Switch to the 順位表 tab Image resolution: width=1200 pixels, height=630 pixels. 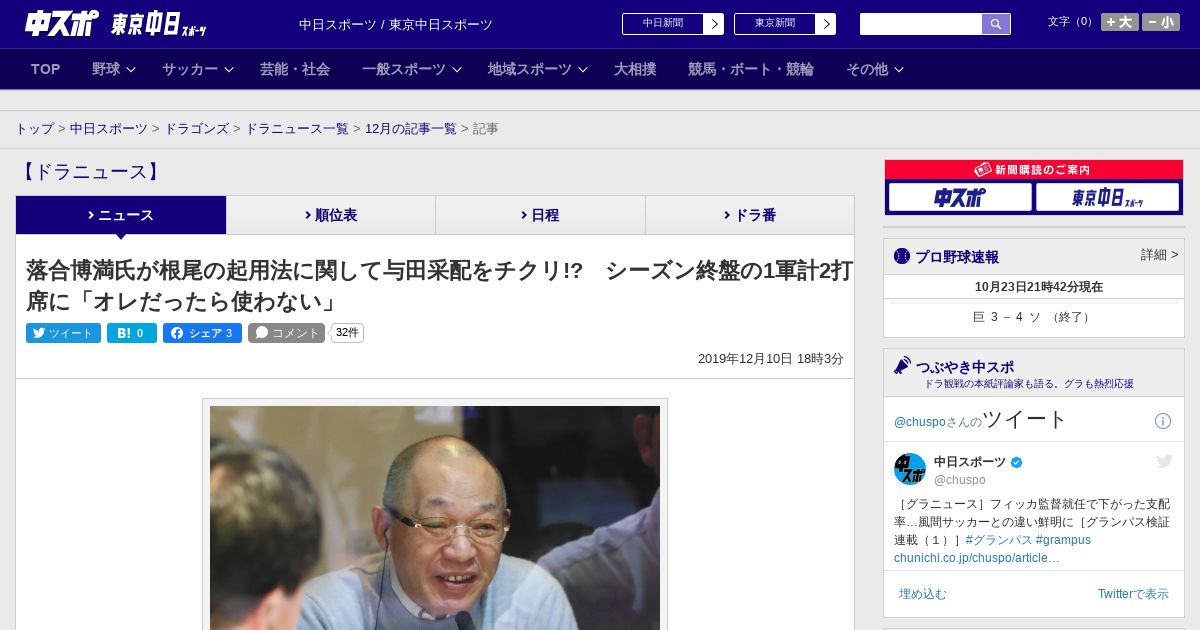(331, 215)
